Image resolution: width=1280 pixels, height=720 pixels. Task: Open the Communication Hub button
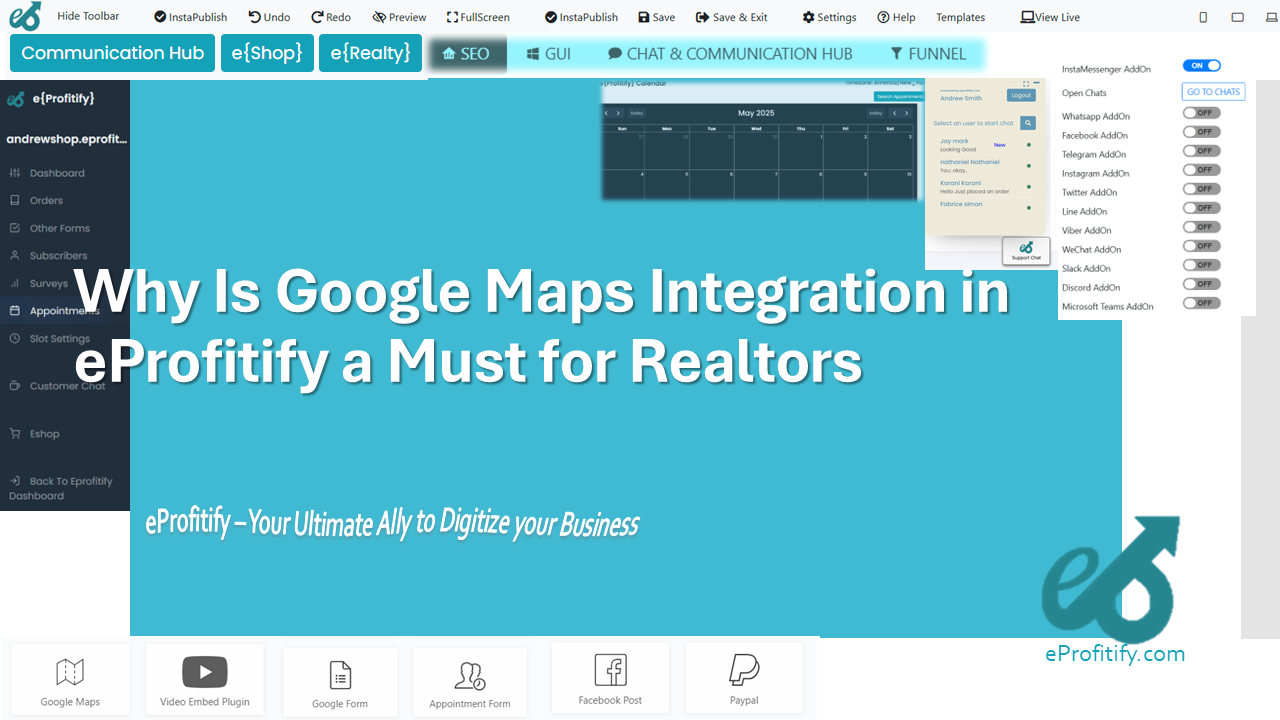click(113, 53)
